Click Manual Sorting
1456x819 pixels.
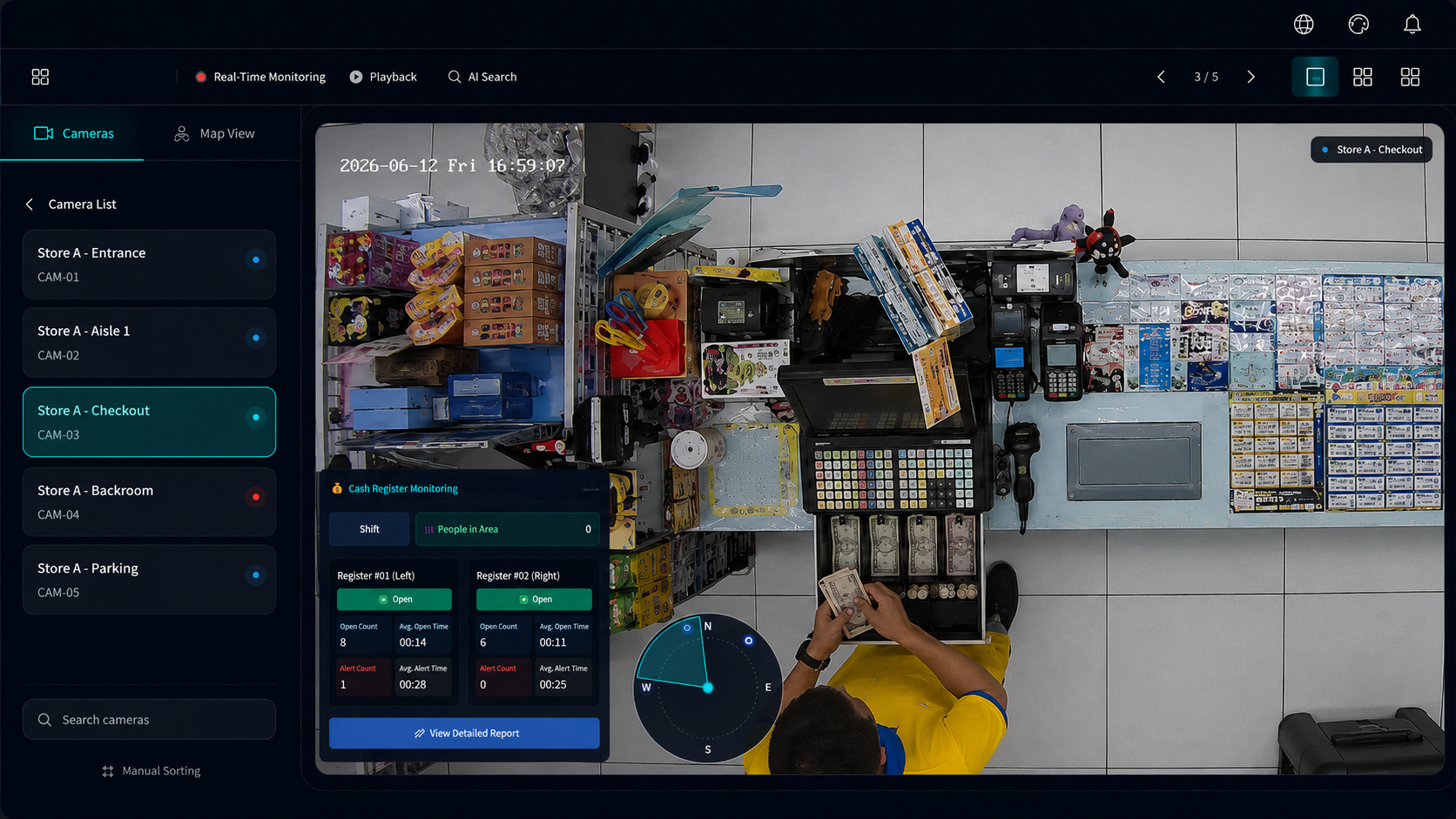click(152, 771)
